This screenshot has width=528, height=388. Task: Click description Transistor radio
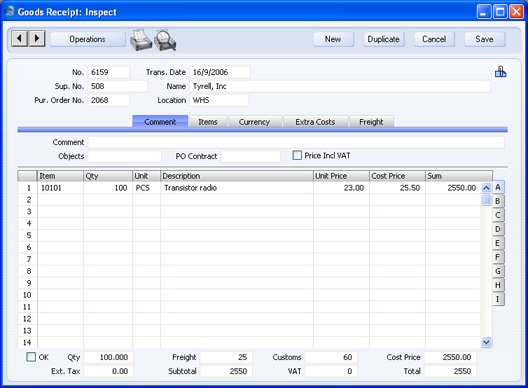(x=237, y=188)
